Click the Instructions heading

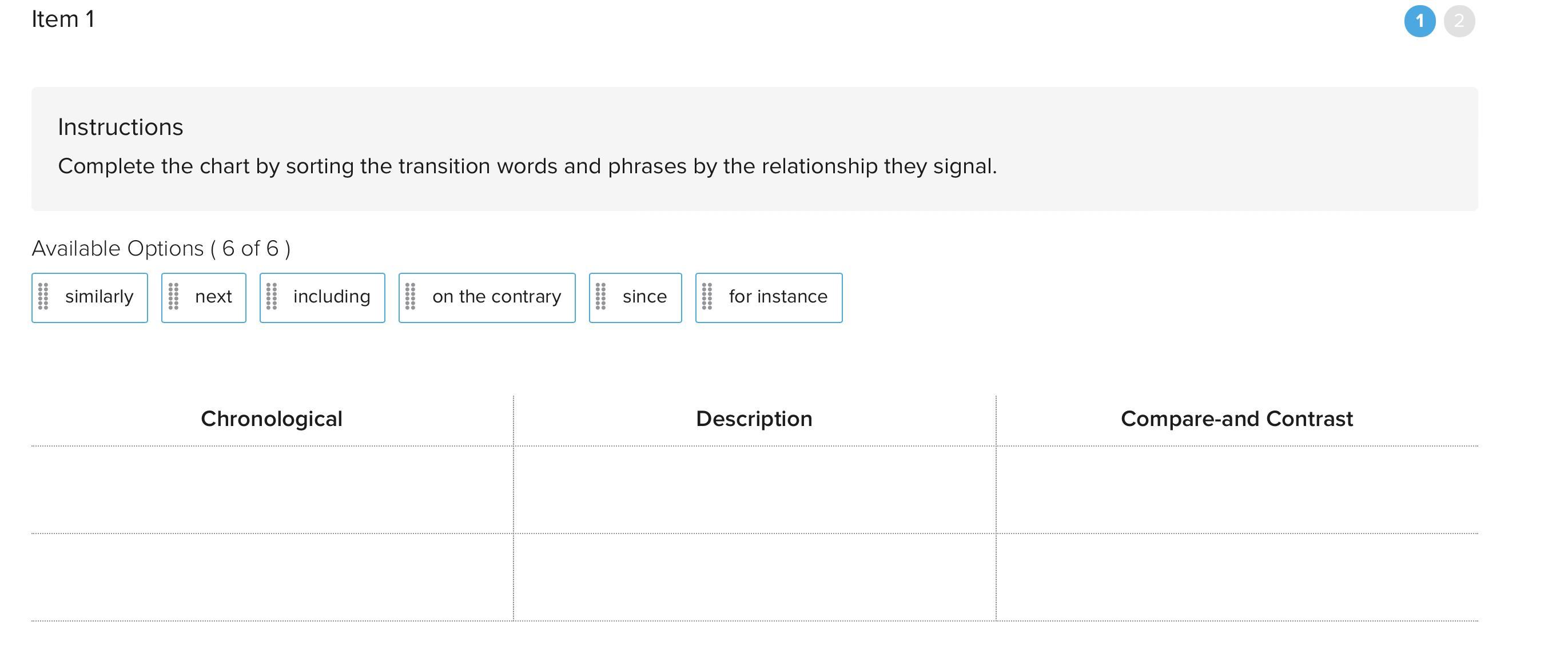[121, 127]
